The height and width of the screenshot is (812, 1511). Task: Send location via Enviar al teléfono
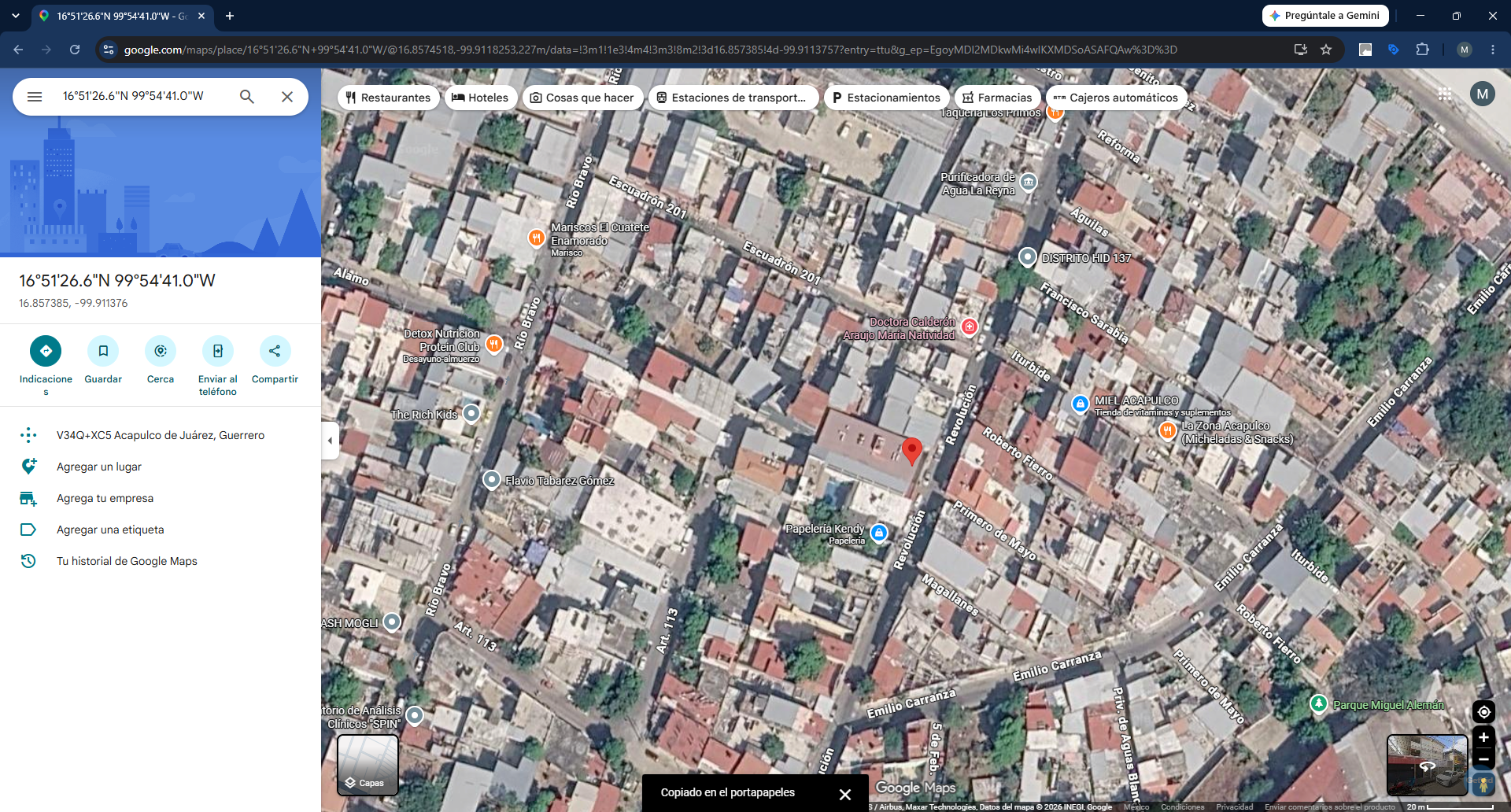pyautogui.click(x=218, y=366)
